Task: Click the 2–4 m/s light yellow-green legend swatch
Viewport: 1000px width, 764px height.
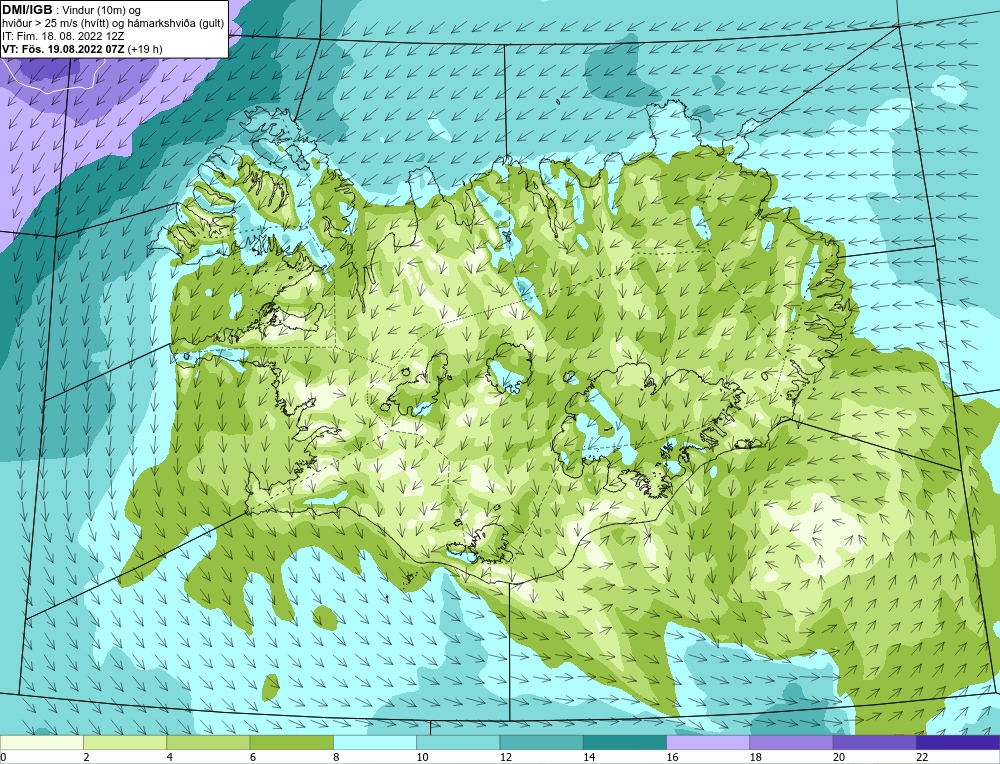Action: (125, 743)
